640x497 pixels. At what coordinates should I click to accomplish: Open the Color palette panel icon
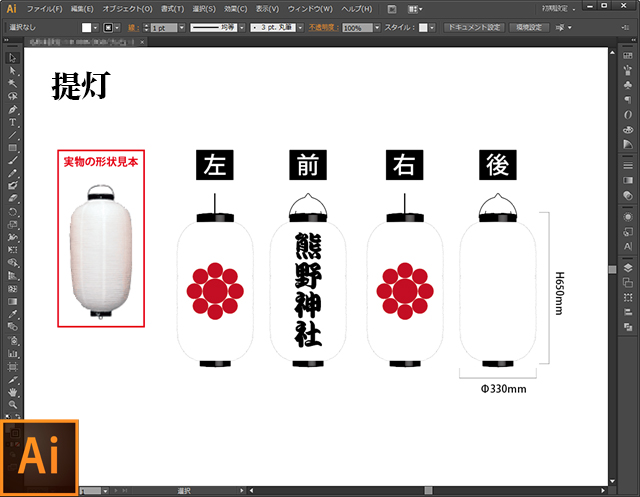click(x=628, y=129)
